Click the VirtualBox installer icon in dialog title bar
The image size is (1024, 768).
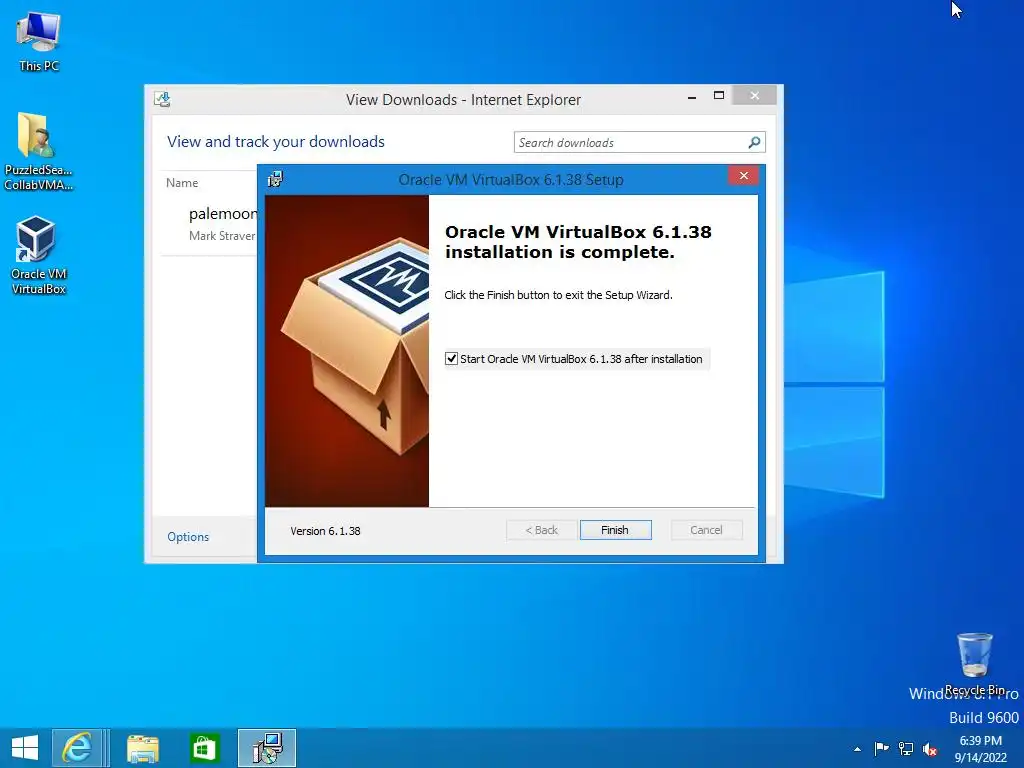(x=275, y=179)
